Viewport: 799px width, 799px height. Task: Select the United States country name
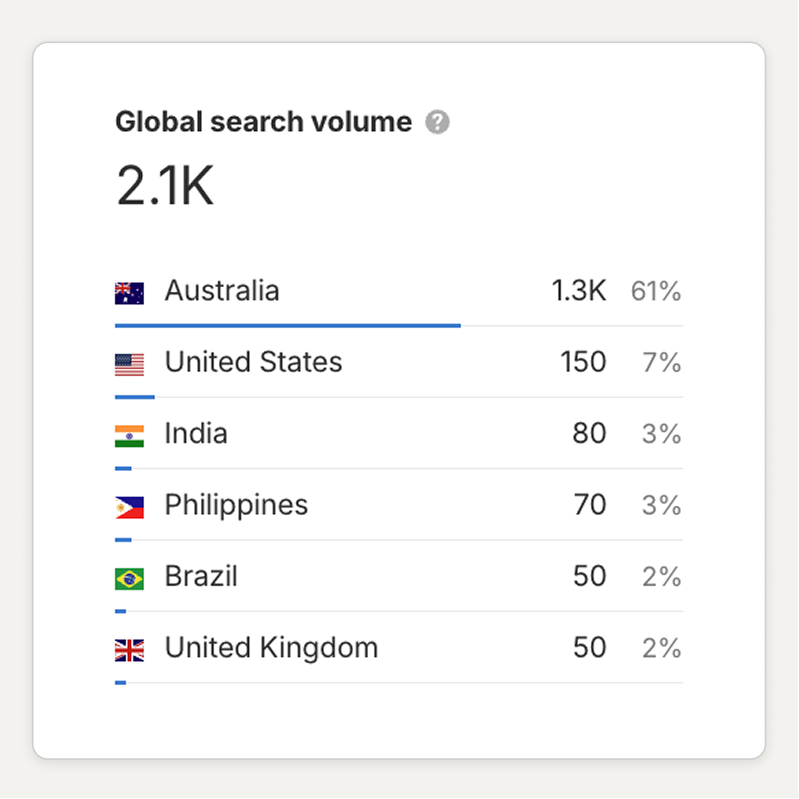pos(253,362)
